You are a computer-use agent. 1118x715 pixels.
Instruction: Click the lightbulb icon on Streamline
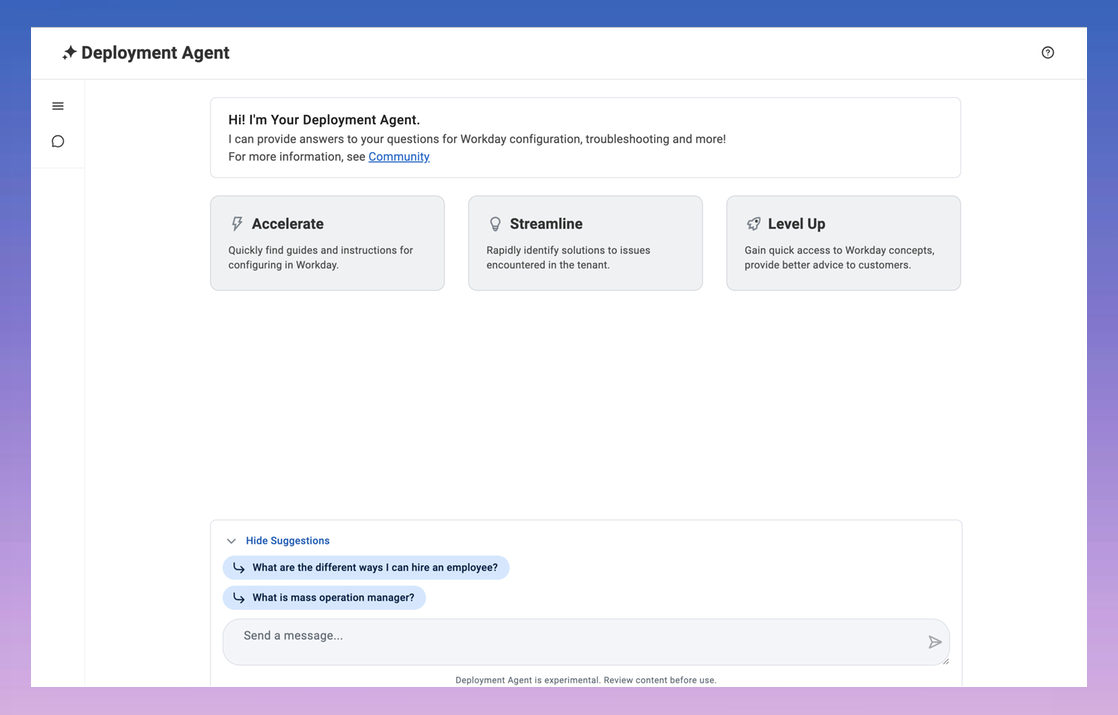click(495, 224)
